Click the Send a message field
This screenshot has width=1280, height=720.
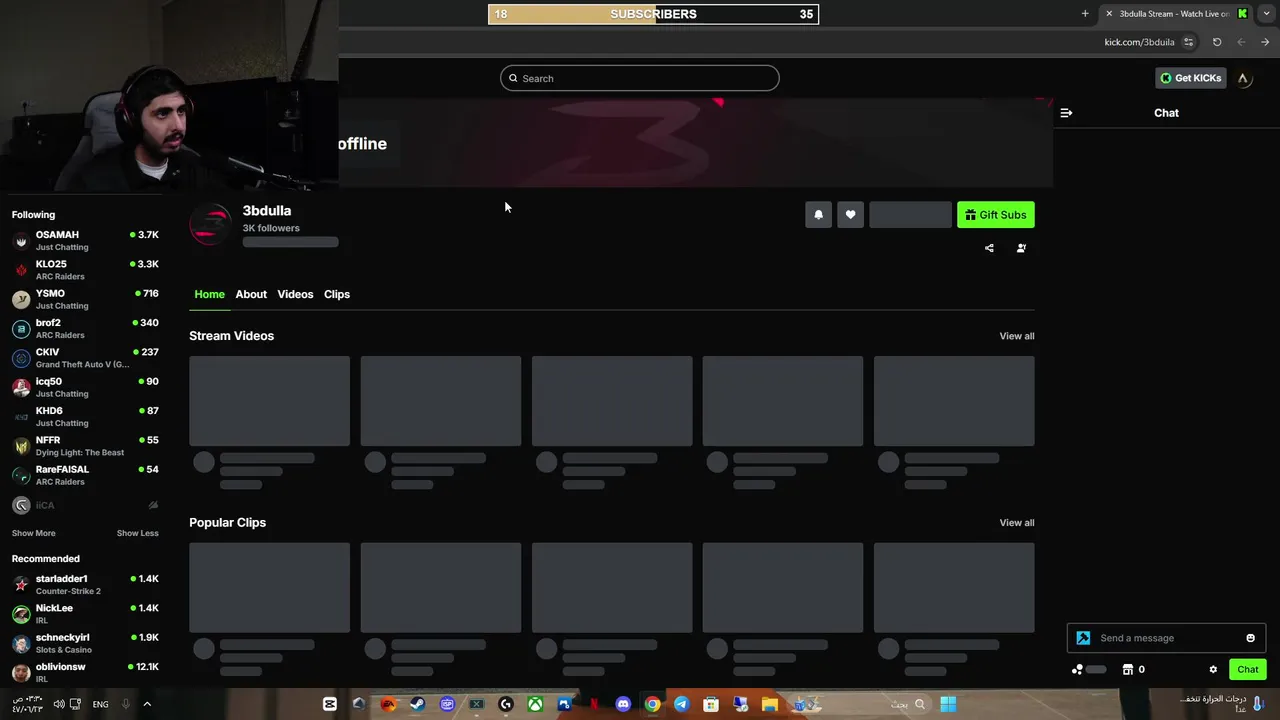click(1166, 638)
